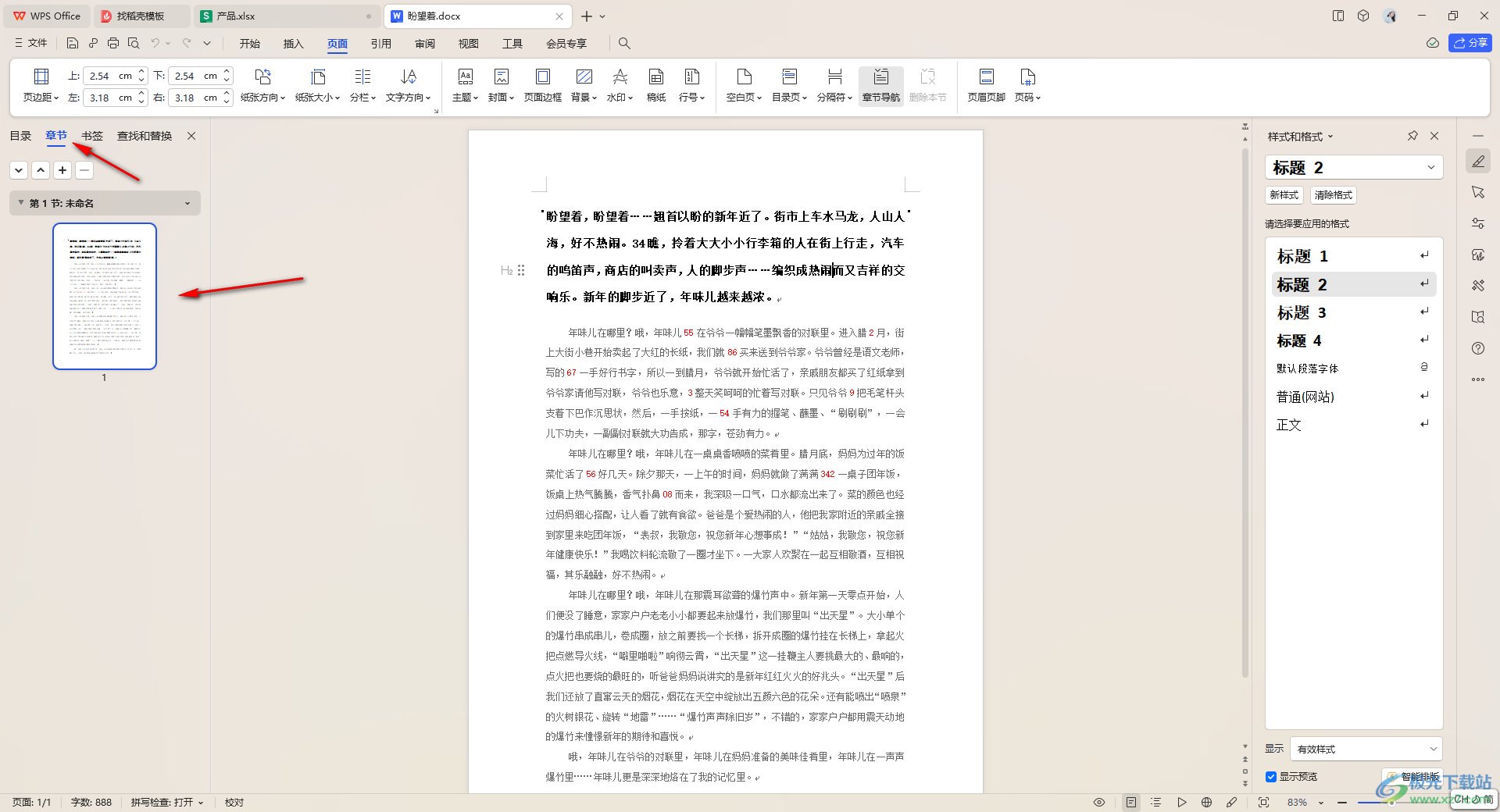The image size is (1500, 812).
Task: Close the left navigation pane
Action: click(191, 136)
